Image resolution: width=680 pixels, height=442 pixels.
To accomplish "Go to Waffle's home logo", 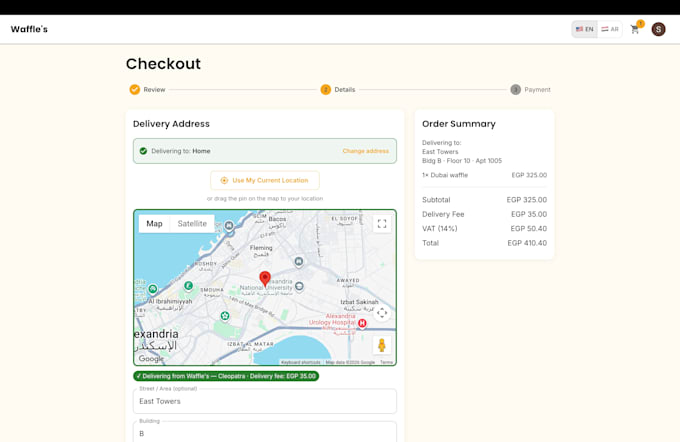I will (29, 29).
